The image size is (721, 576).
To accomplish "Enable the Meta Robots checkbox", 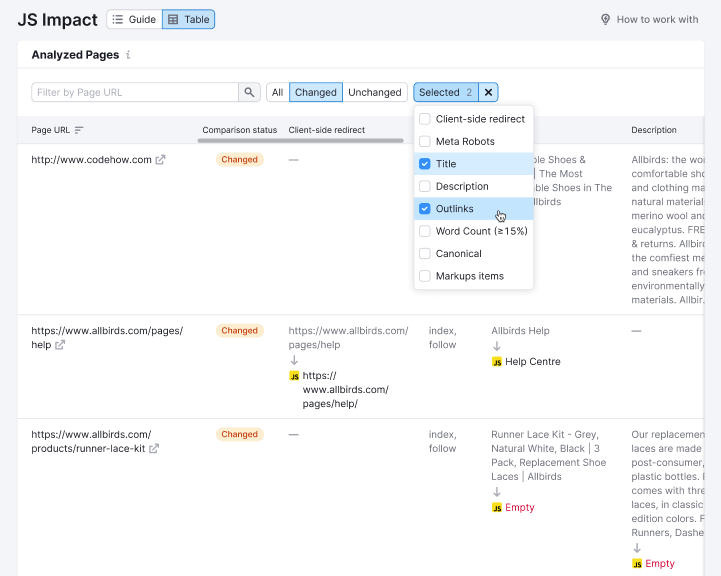I will (x=425, y=142).
